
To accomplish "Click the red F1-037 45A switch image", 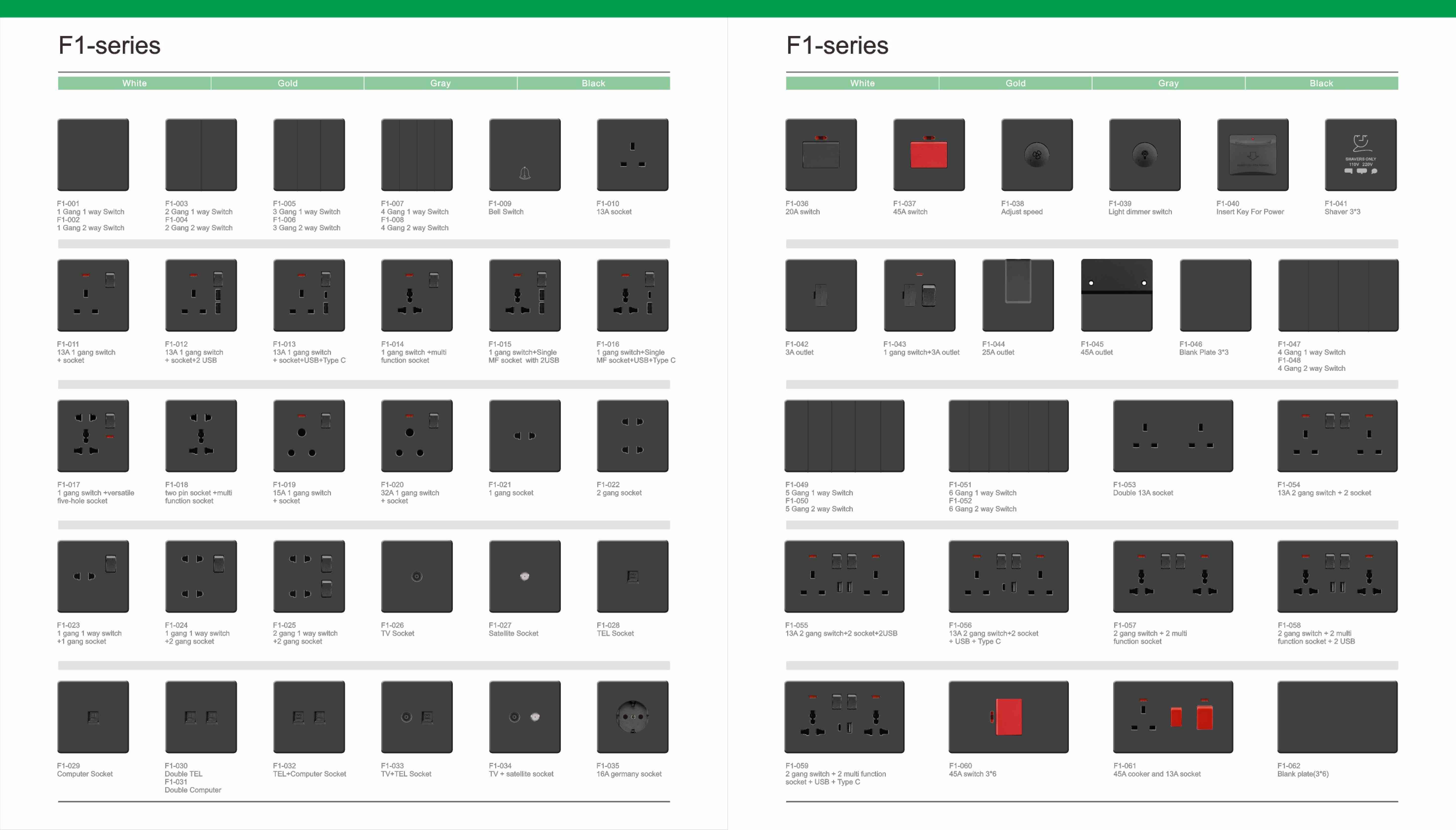I will pos(929,155).
